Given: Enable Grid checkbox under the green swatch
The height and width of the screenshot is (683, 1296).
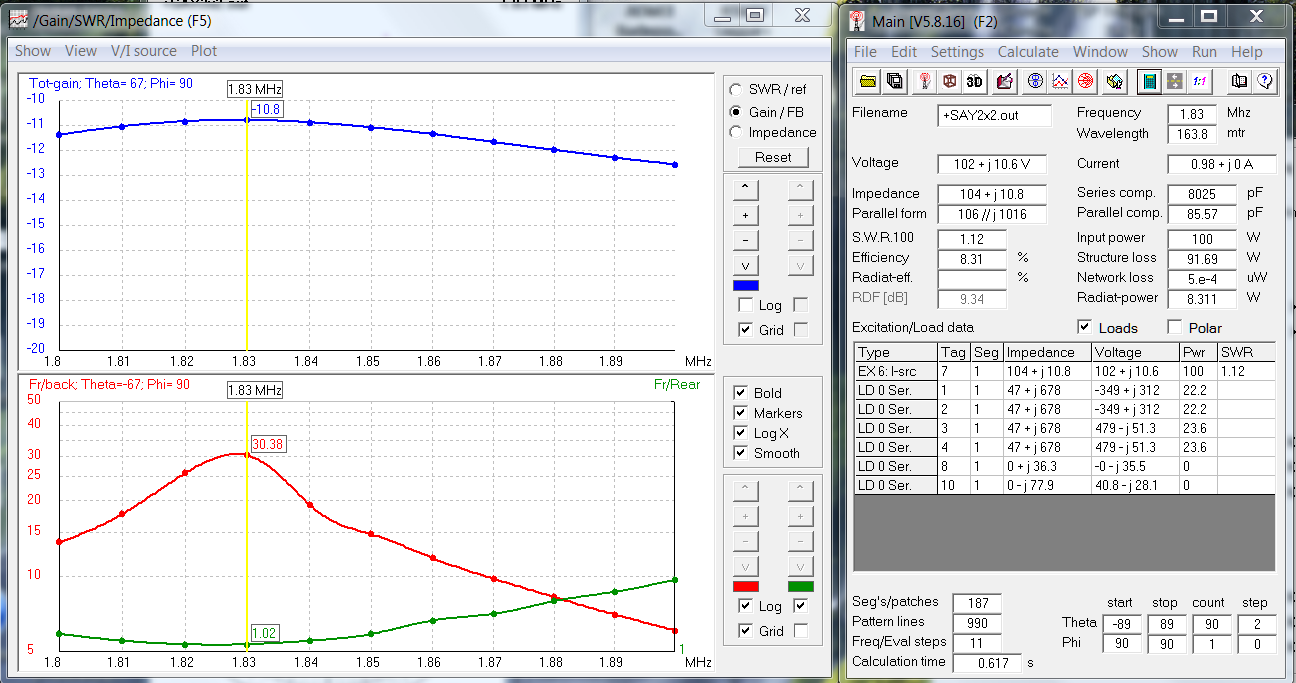Looking at the screenshot, I should [801, 630].
